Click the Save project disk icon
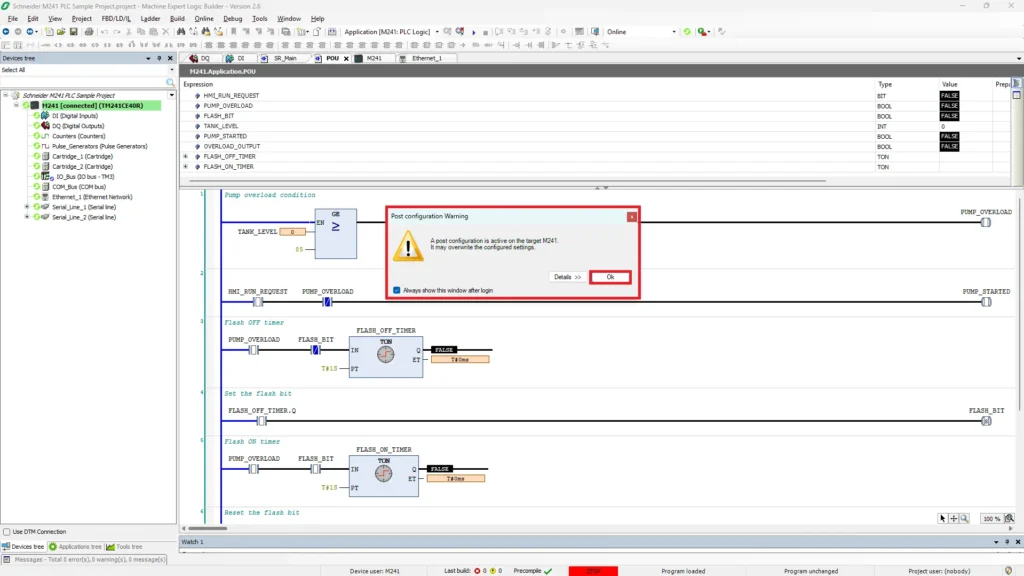This screenshot has width=1024, height=576. 73,31
